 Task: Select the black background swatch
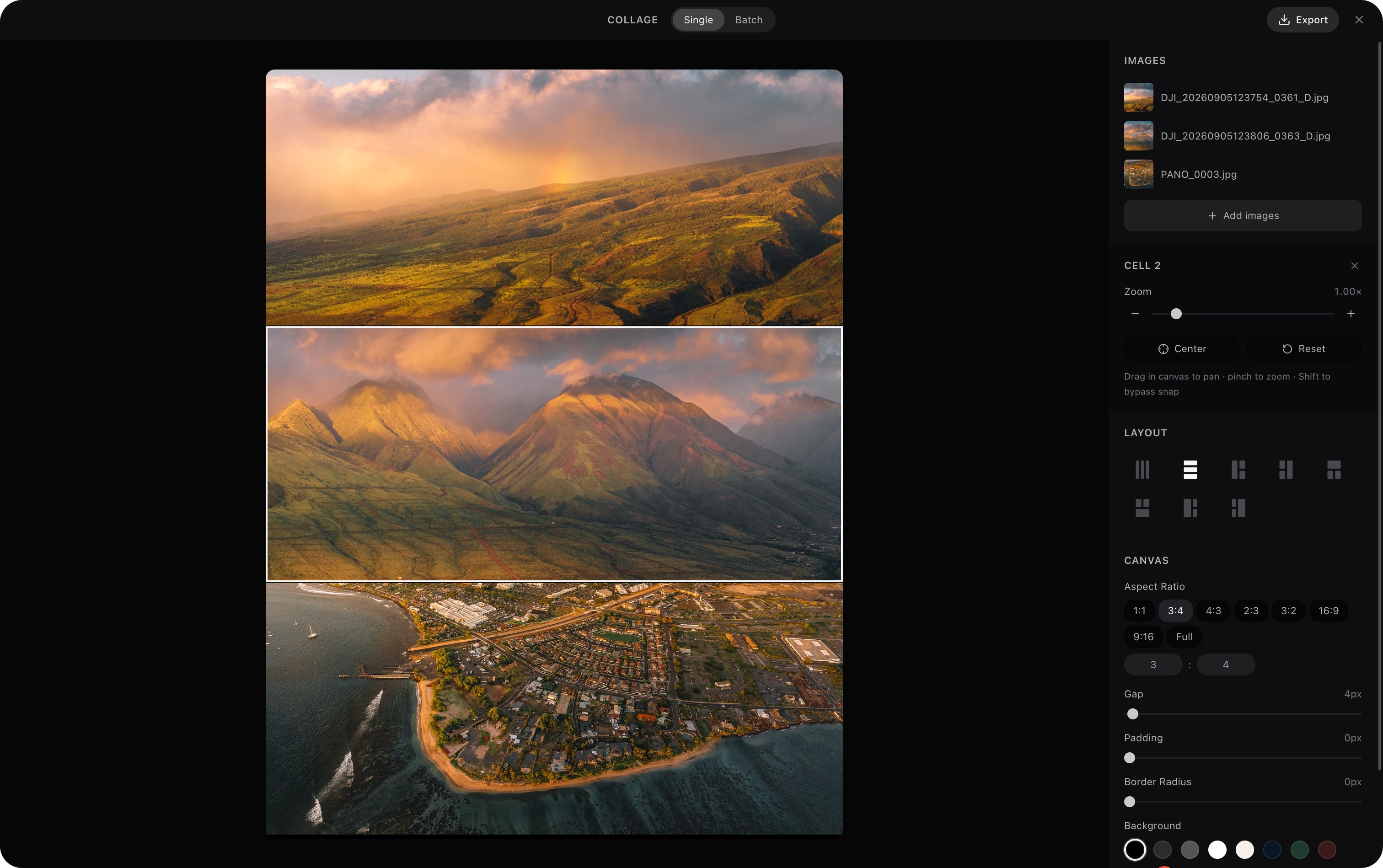(x=1134, y=850)
